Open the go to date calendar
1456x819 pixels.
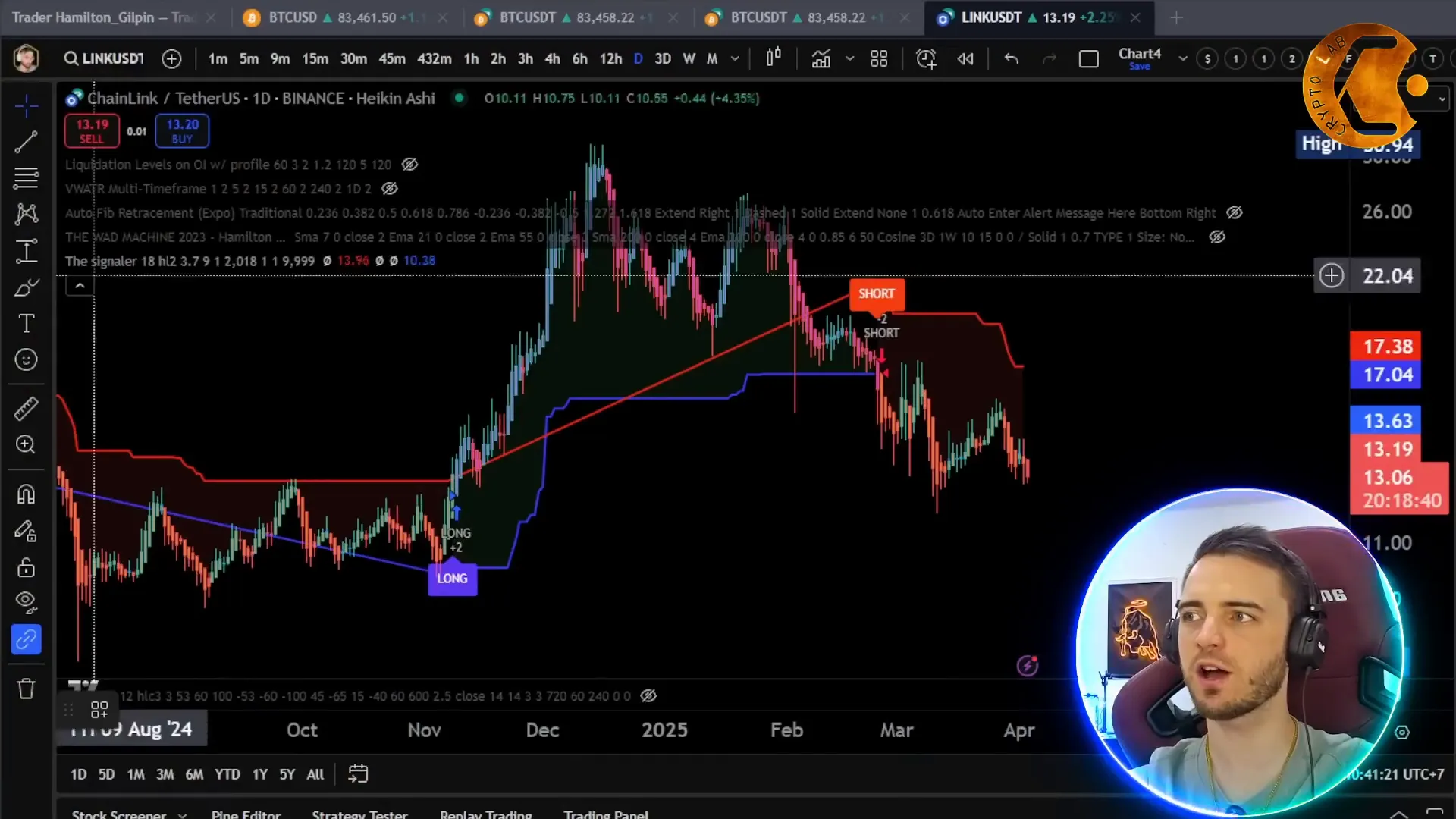coord(358,773)
